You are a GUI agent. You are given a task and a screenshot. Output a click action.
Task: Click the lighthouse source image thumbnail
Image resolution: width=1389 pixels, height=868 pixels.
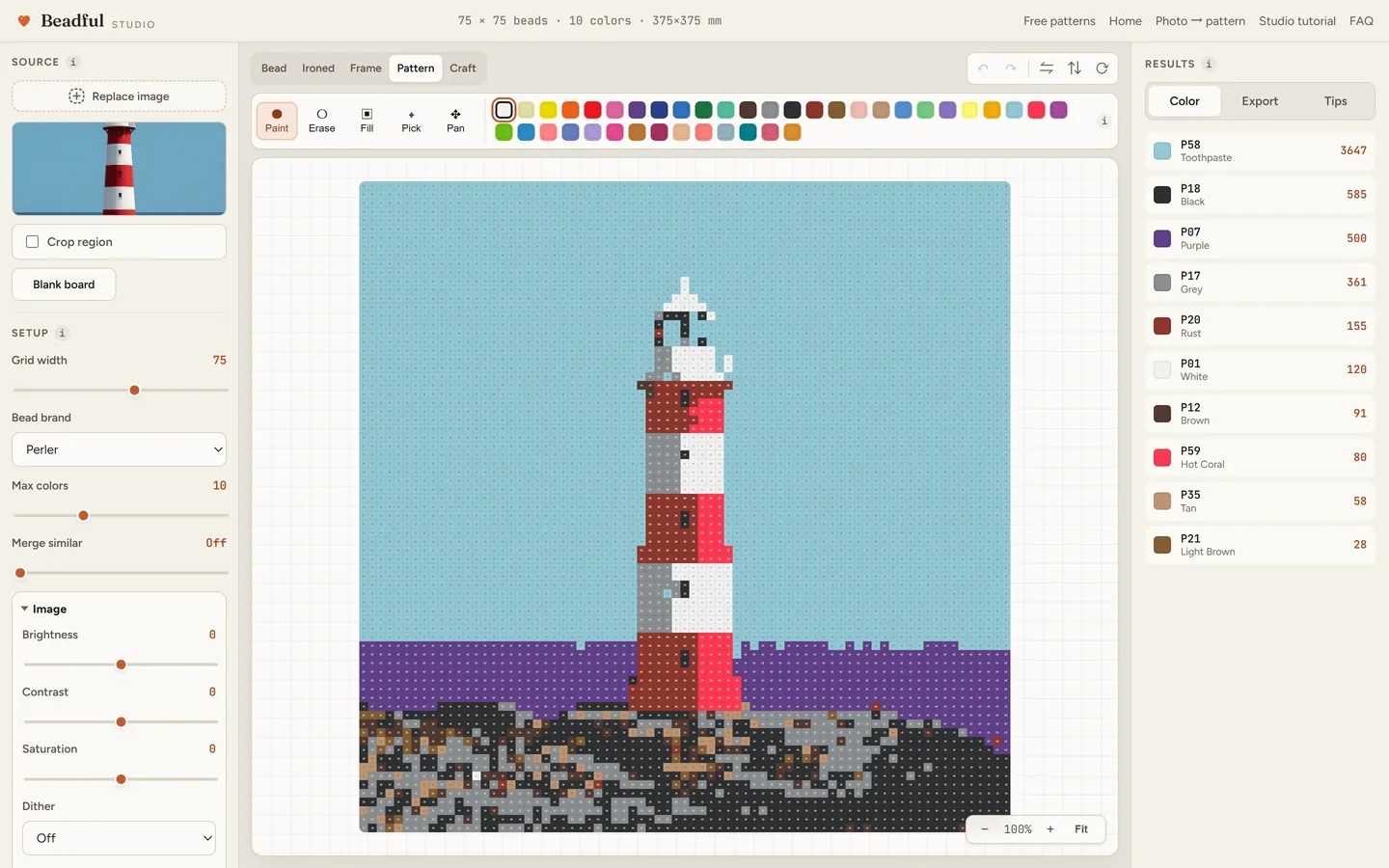(119, 169)
